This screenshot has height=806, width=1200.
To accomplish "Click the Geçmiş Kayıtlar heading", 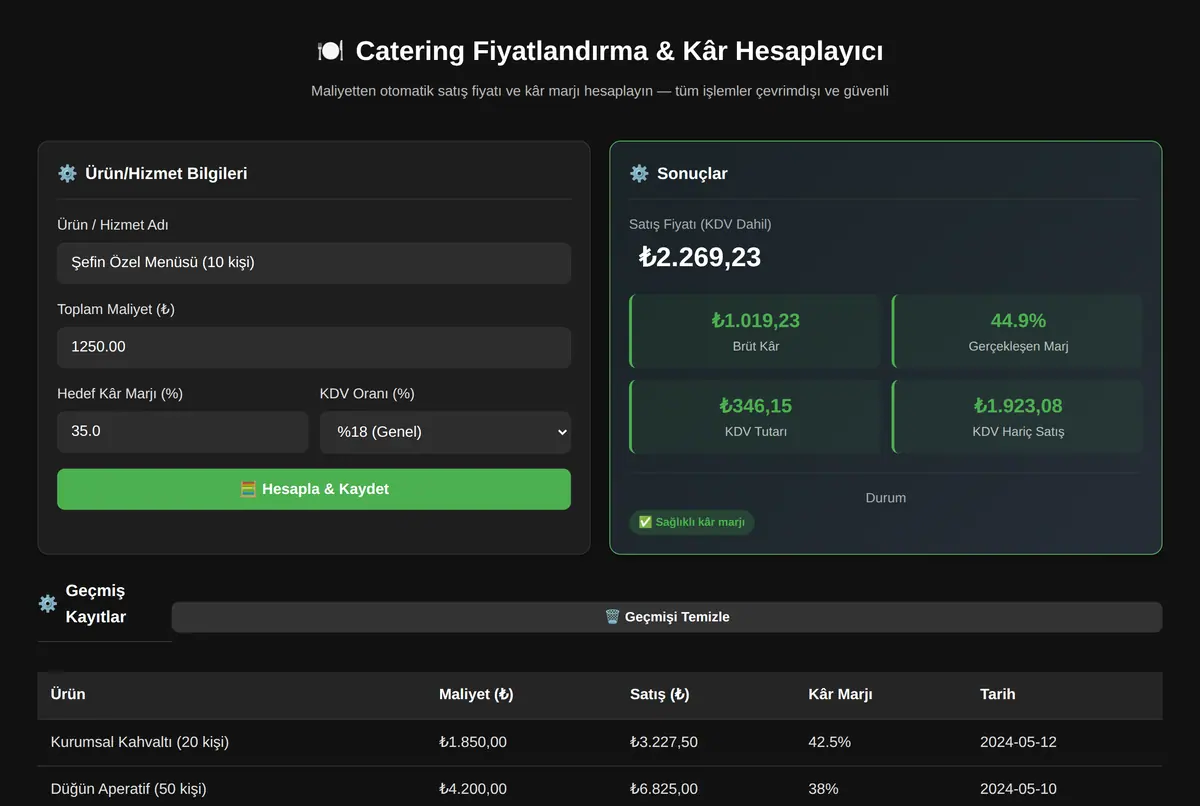I will click(x=96, y=604).
